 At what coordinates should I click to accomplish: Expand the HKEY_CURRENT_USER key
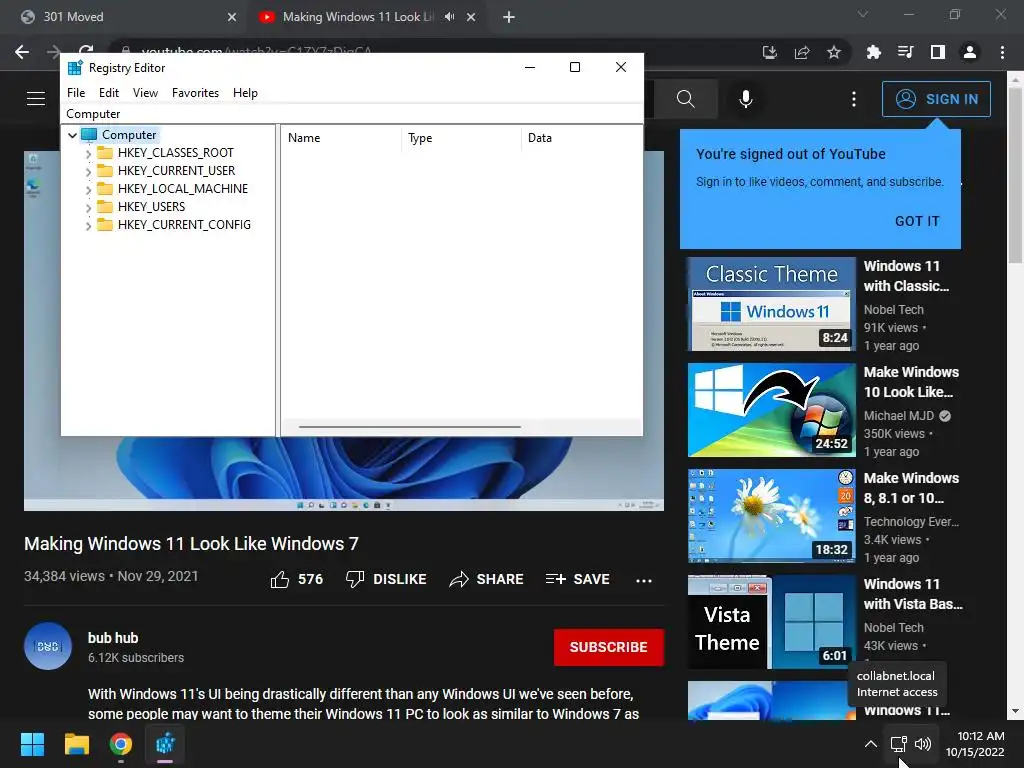coord(88,171)
